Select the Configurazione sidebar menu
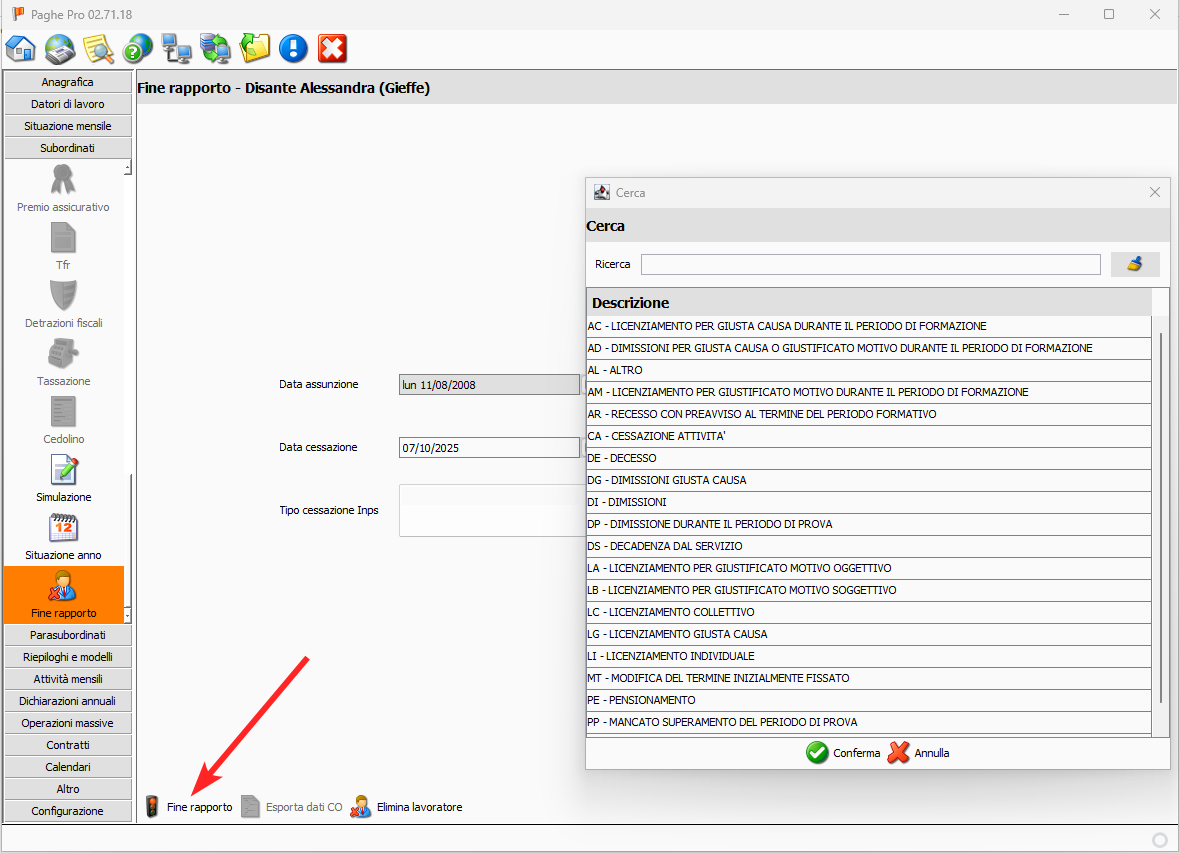The width and height of the screenshot is (1179, 853). coord(68,811)
